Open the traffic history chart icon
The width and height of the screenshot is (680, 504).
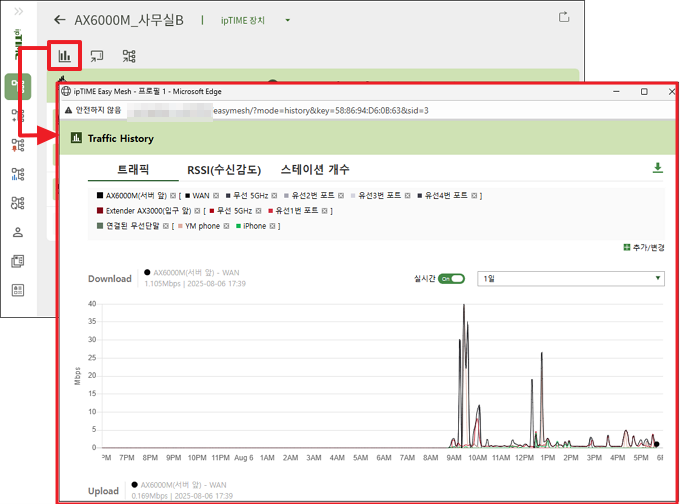coord(65,56)
